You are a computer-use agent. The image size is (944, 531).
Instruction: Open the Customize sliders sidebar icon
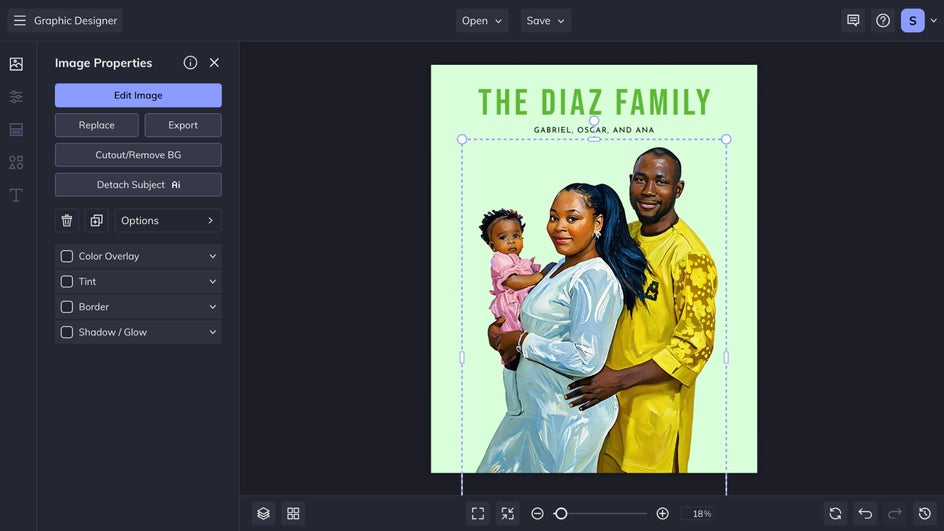pyautogui.click(x=16, y=96)
